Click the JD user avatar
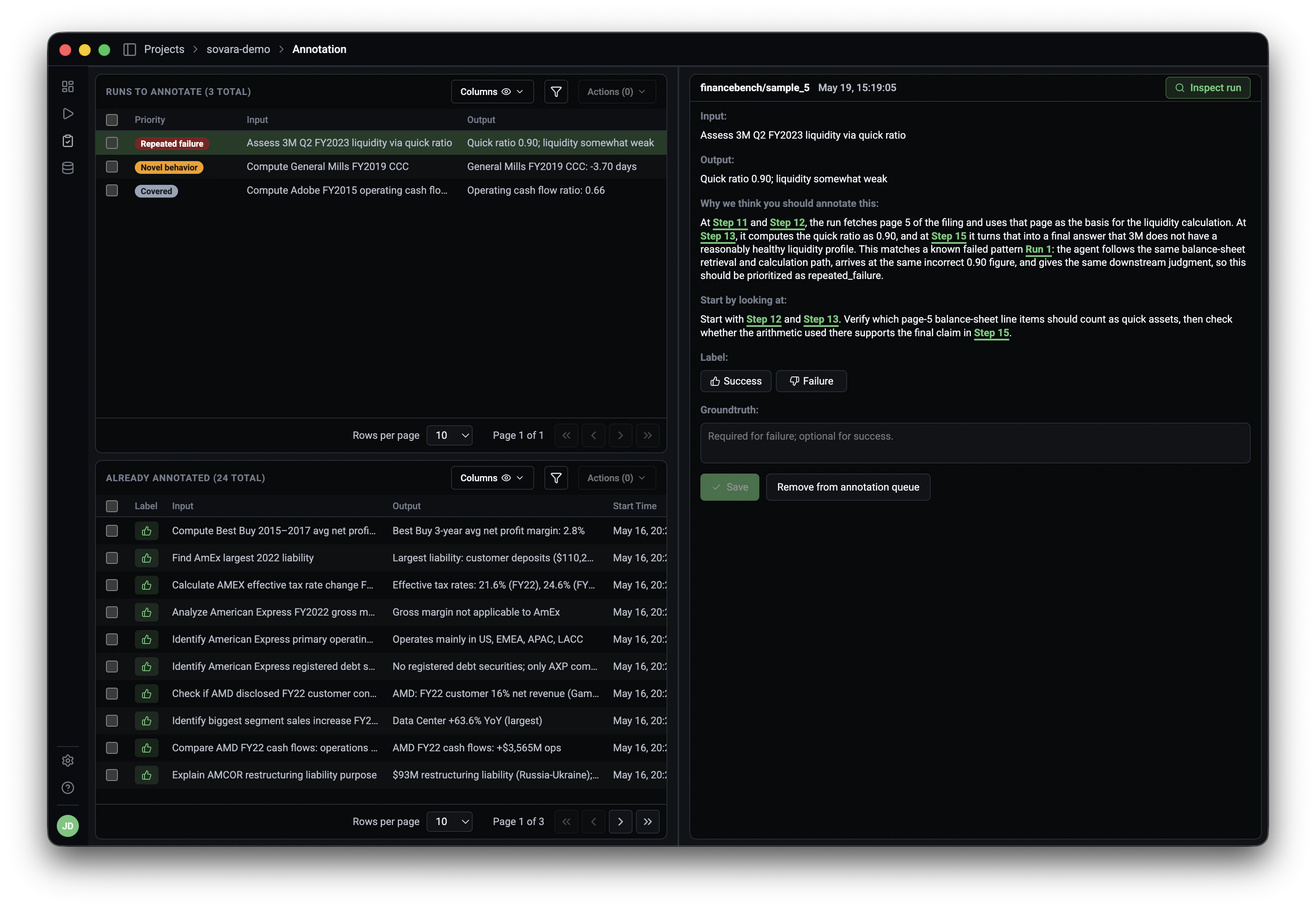This screenshot has width=1316, height=909. tap(68, 826)
